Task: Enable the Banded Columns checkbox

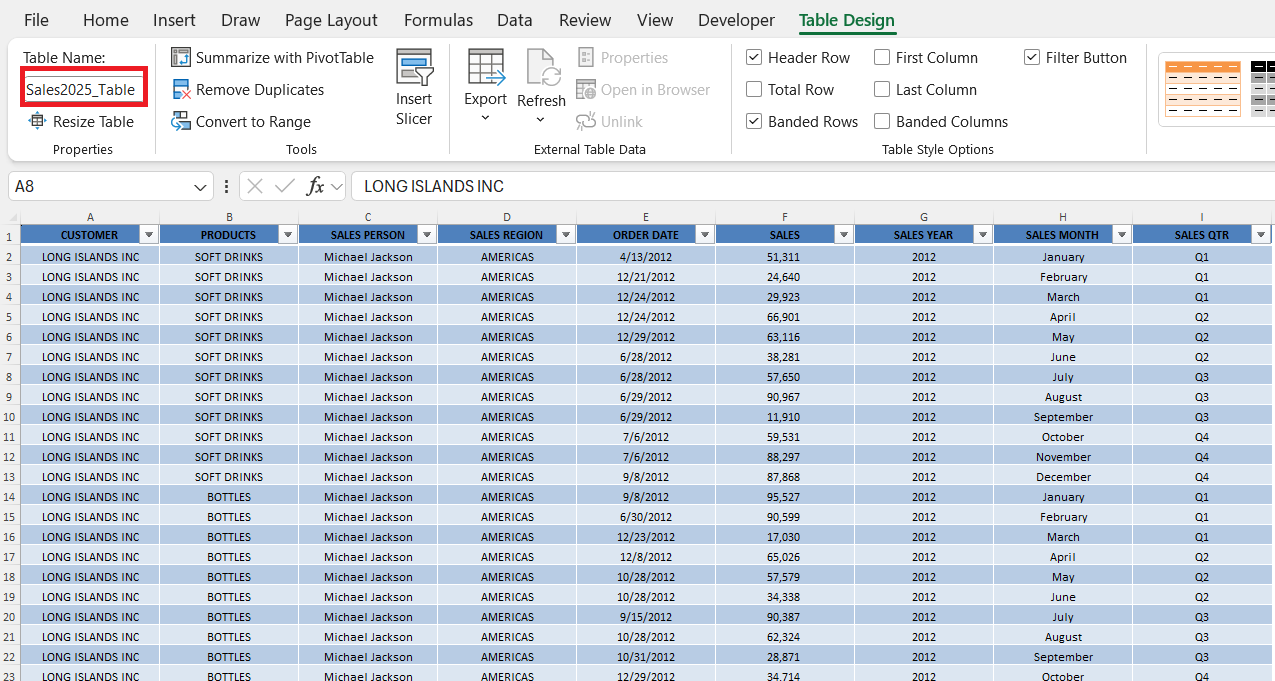Action: click(x=882, y=121)
